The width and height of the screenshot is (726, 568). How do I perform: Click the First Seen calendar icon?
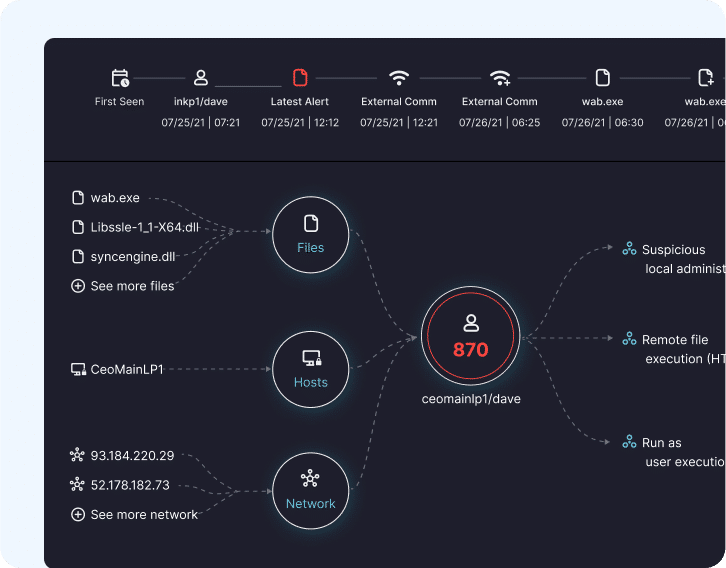coord(120,78)
